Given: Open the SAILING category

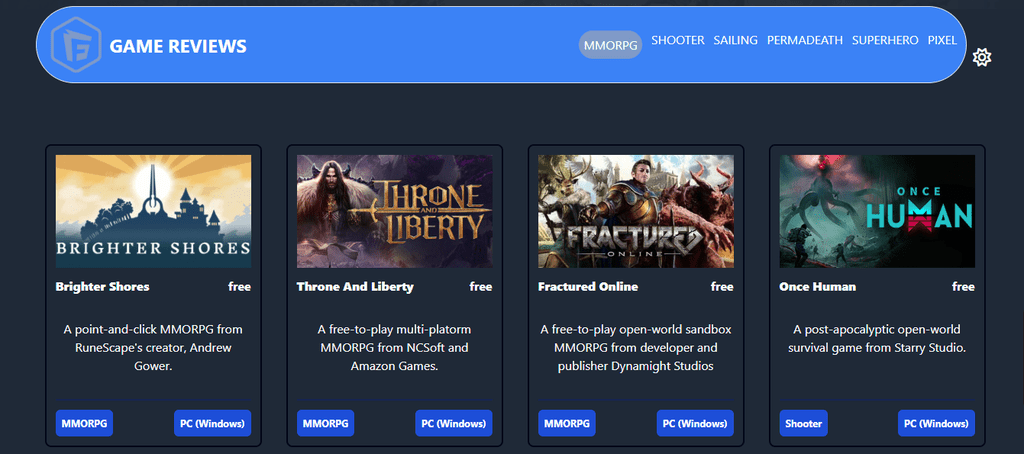Looking at the screenshot, I should click(x=735, y=41).
